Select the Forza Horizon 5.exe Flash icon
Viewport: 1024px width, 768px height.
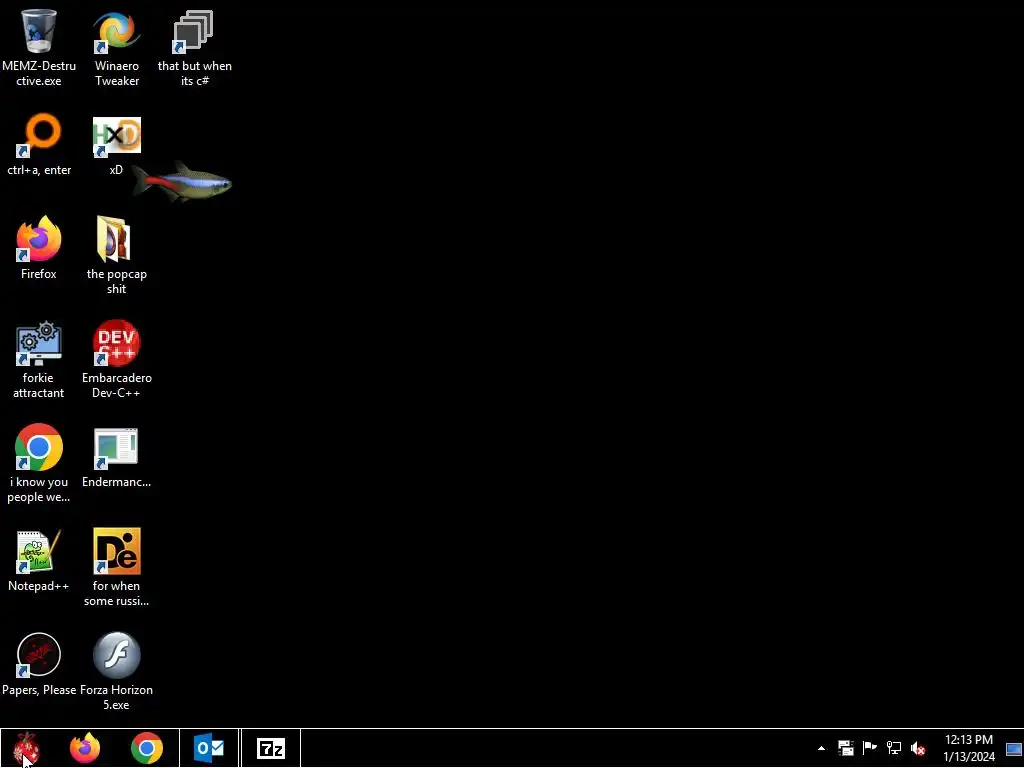116,654
